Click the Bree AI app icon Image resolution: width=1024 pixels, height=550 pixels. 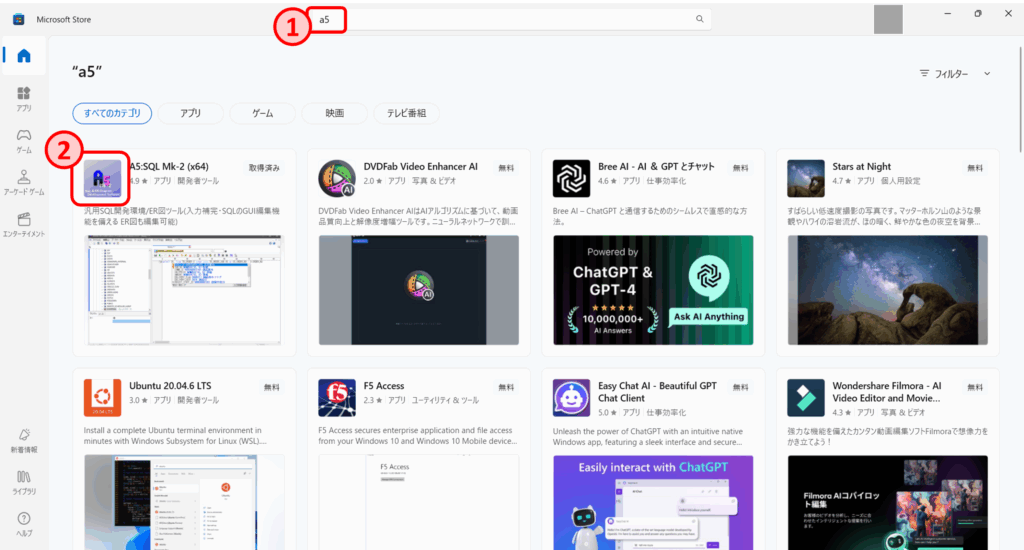point(571,178)
